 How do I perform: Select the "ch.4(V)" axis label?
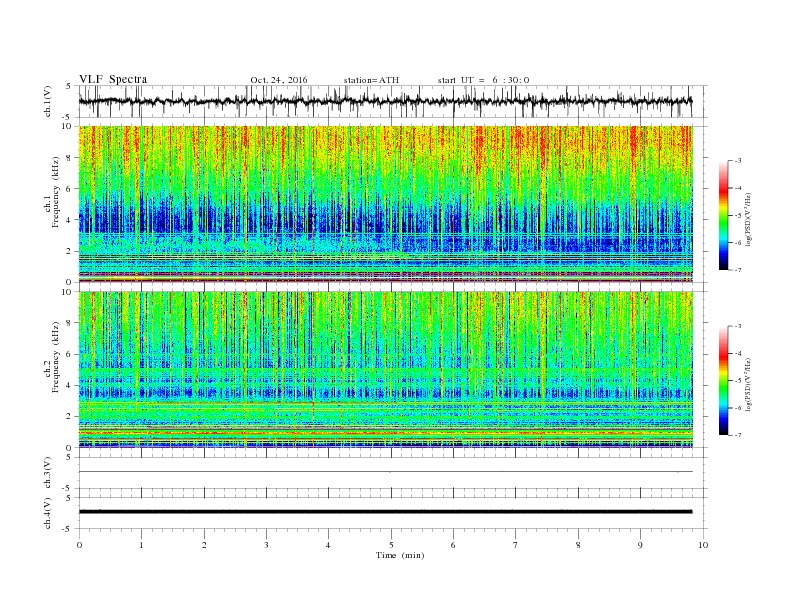pyautogui.click(x=48, y=514)
